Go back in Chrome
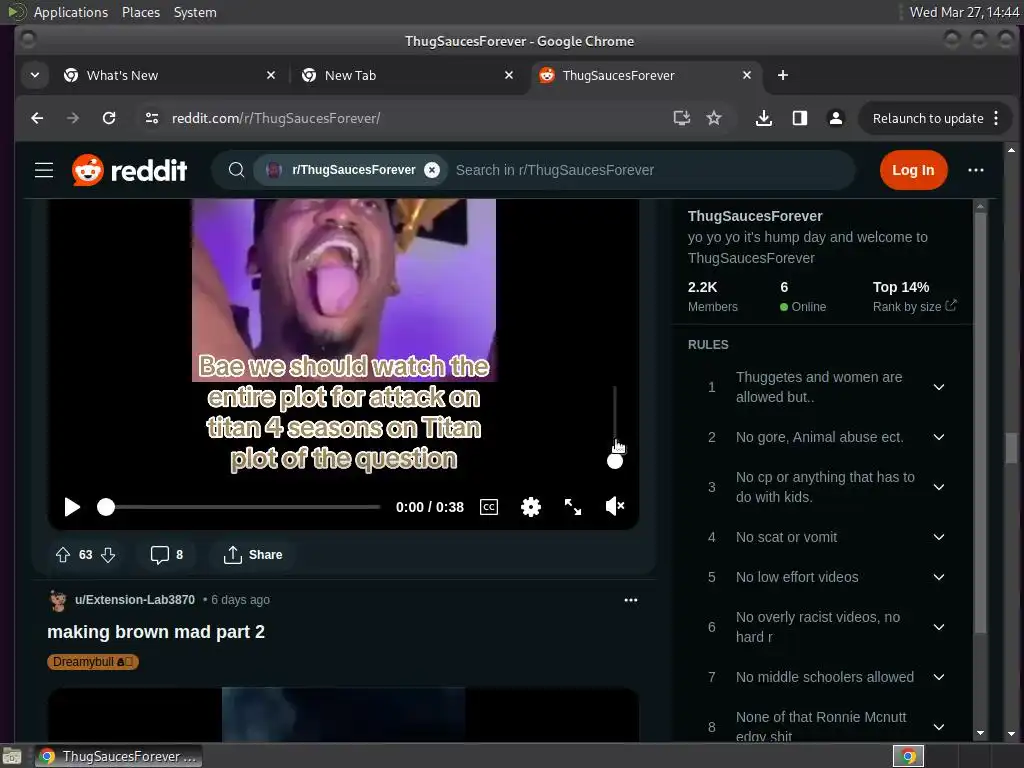 click(x=37, y=118)
